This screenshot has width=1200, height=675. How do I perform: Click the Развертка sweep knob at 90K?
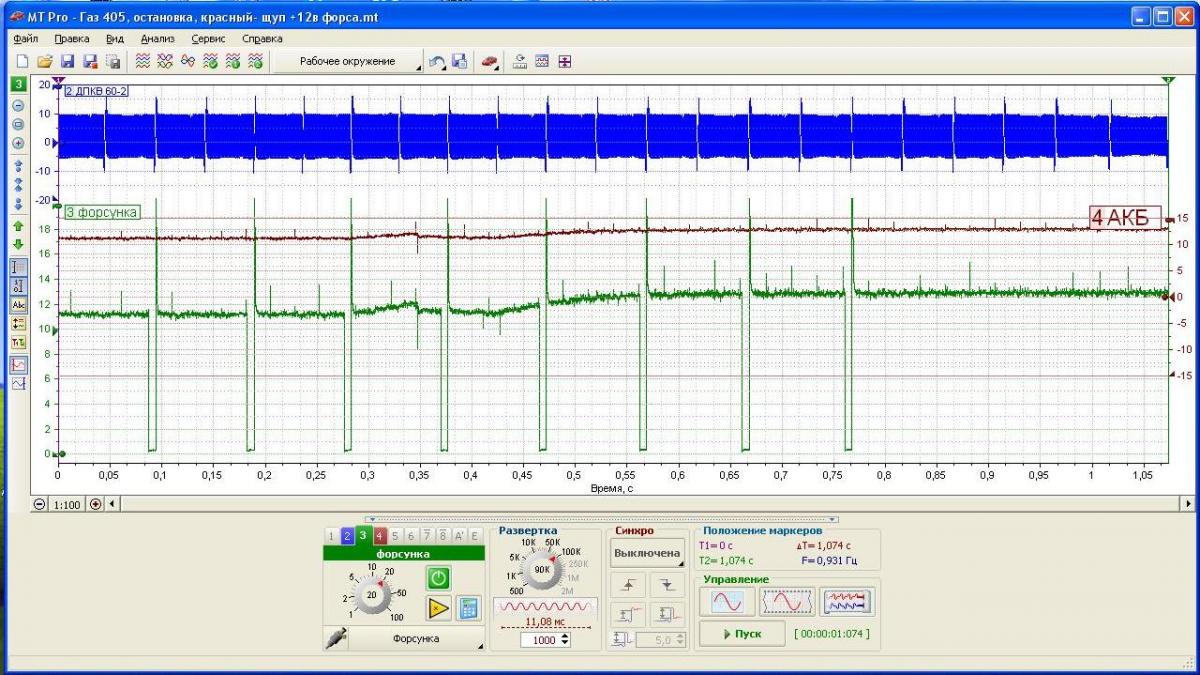pos(543,569)
